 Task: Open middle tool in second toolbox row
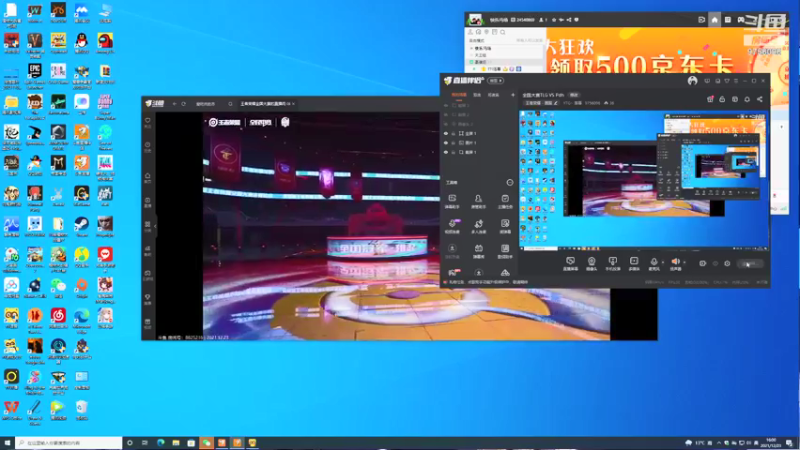pos(478,226)
